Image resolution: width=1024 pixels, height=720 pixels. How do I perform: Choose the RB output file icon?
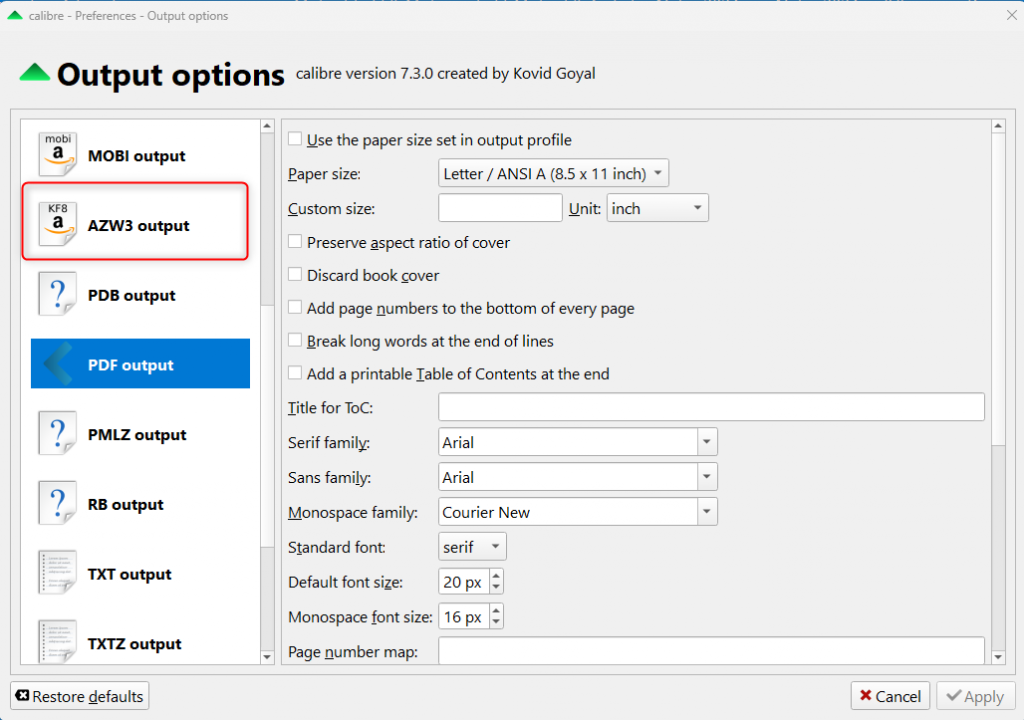pyautogui.click(x=57, y=504)
